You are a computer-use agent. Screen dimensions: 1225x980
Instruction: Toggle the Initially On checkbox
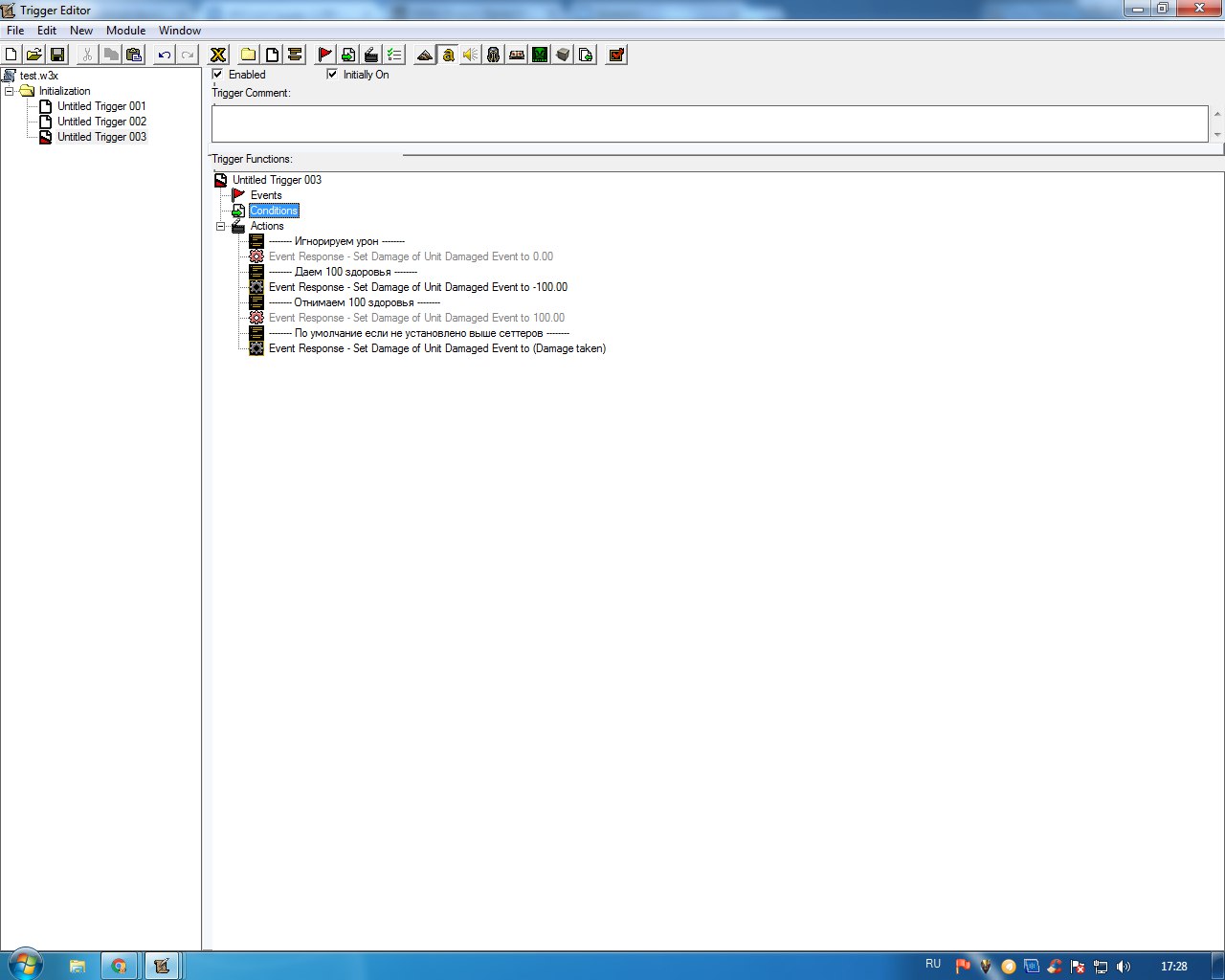[332, 74]
